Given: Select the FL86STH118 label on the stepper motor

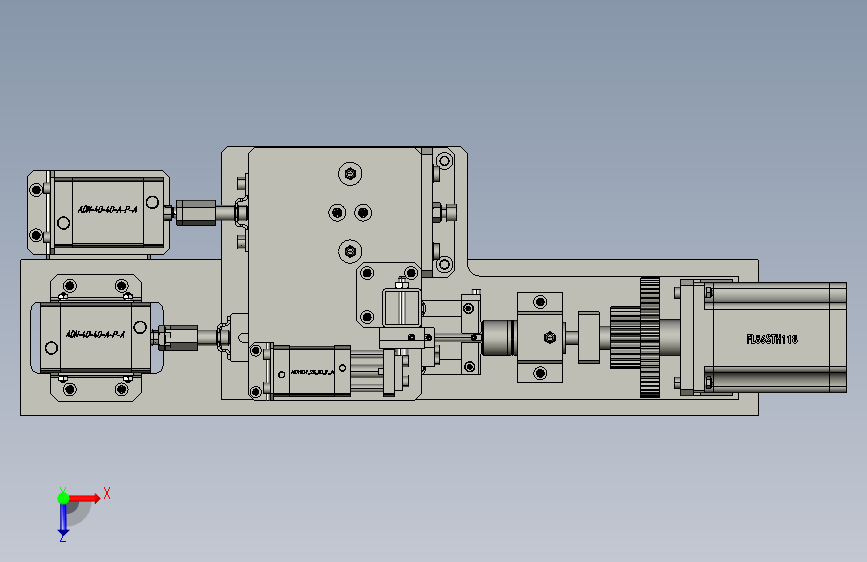Looking at the screenshot, I should coord(772,339).
